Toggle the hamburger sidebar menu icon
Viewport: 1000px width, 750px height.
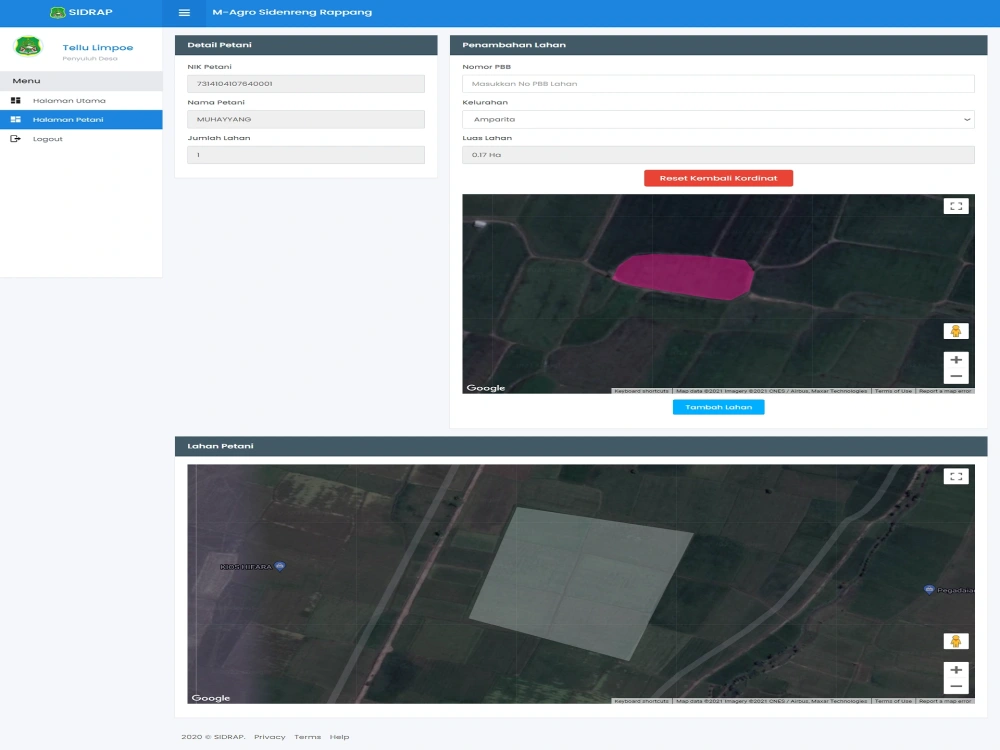coord(184,13)
